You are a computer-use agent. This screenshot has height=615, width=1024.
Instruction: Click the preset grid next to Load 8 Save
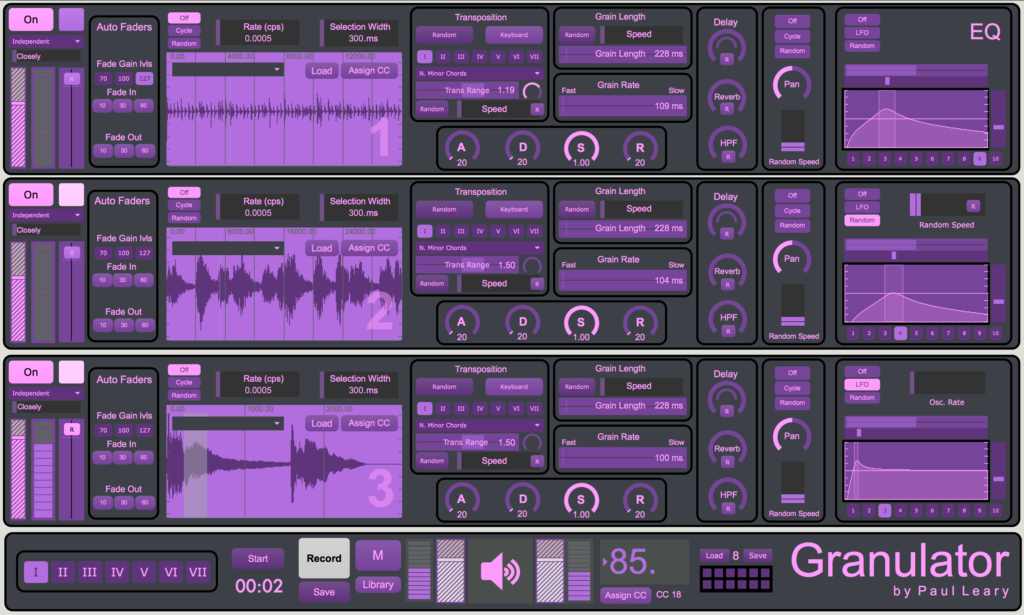(736, 578)
